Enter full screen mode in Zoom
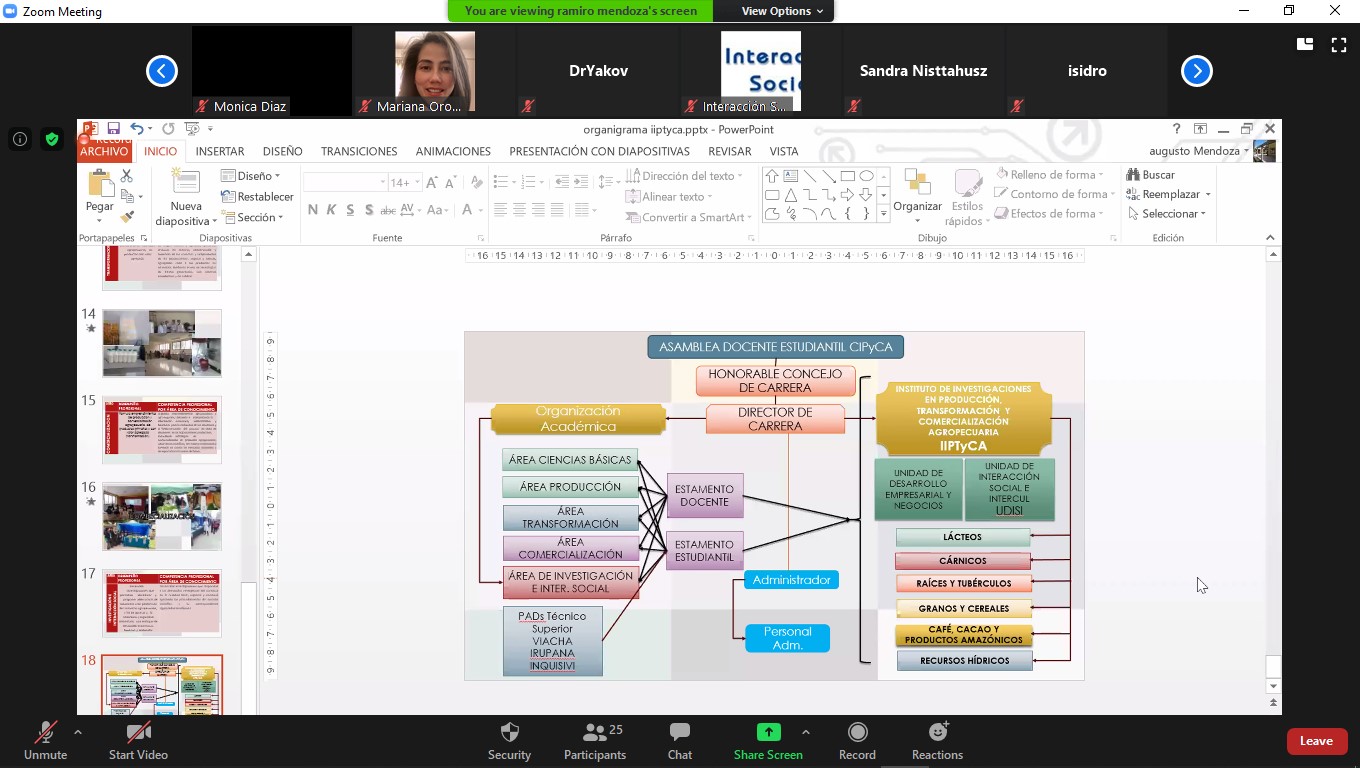Viewport: 1360px width, 768px height. click(x=1339, y=45)
